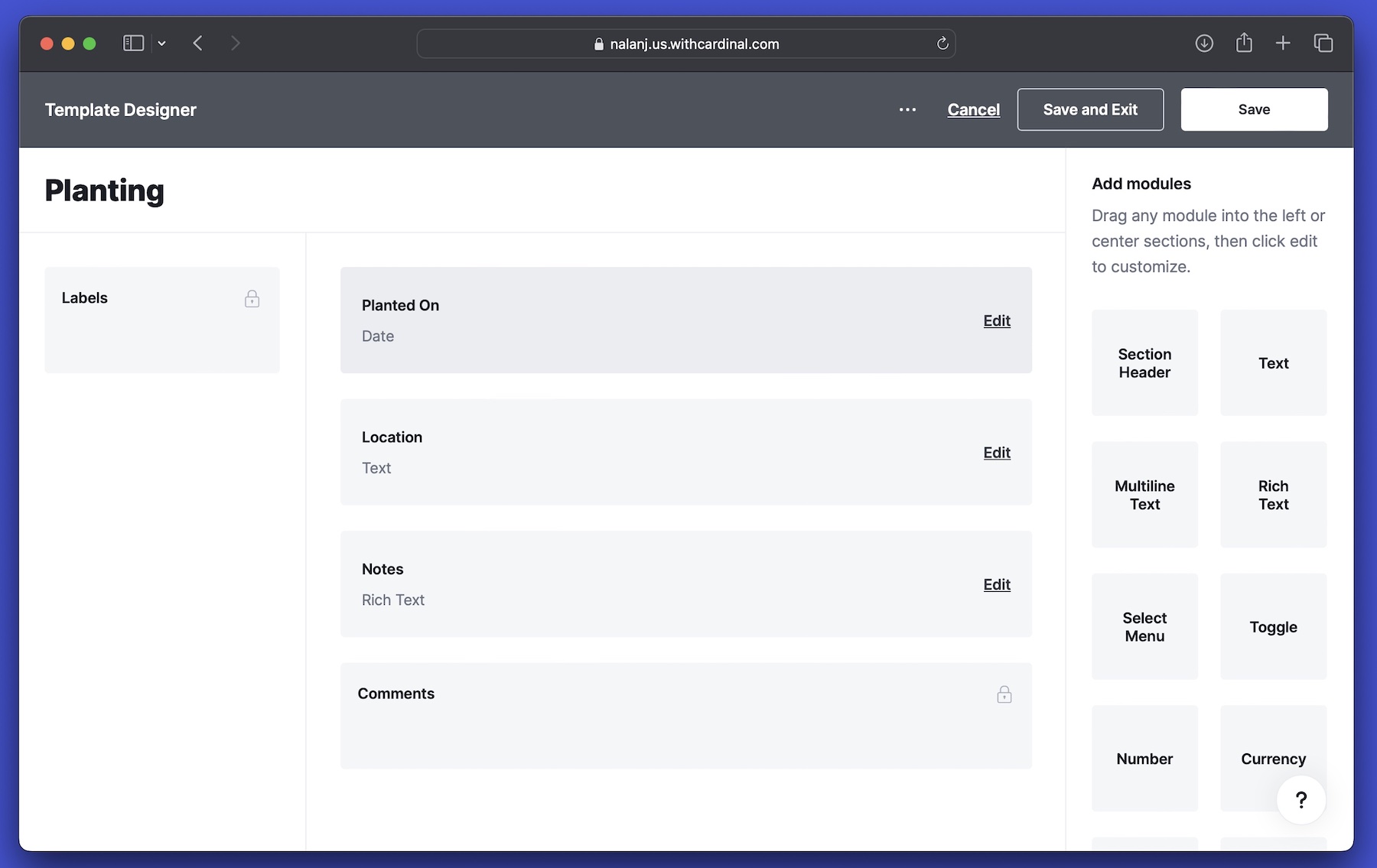The width and height of the screenshot is (1377, 868).
Task: Go back with the browser back arrow
Action: 198,44
